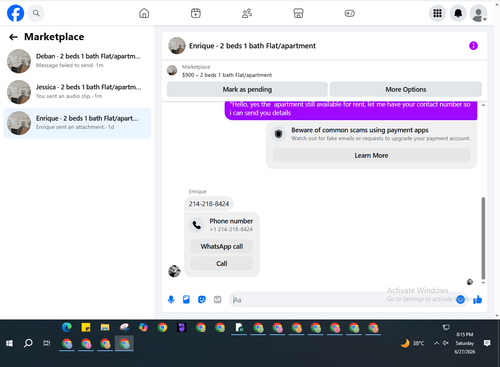Screen dimensions: 500x367
Task: Open the Jessica conversation
Action: [x=77, y=92]
